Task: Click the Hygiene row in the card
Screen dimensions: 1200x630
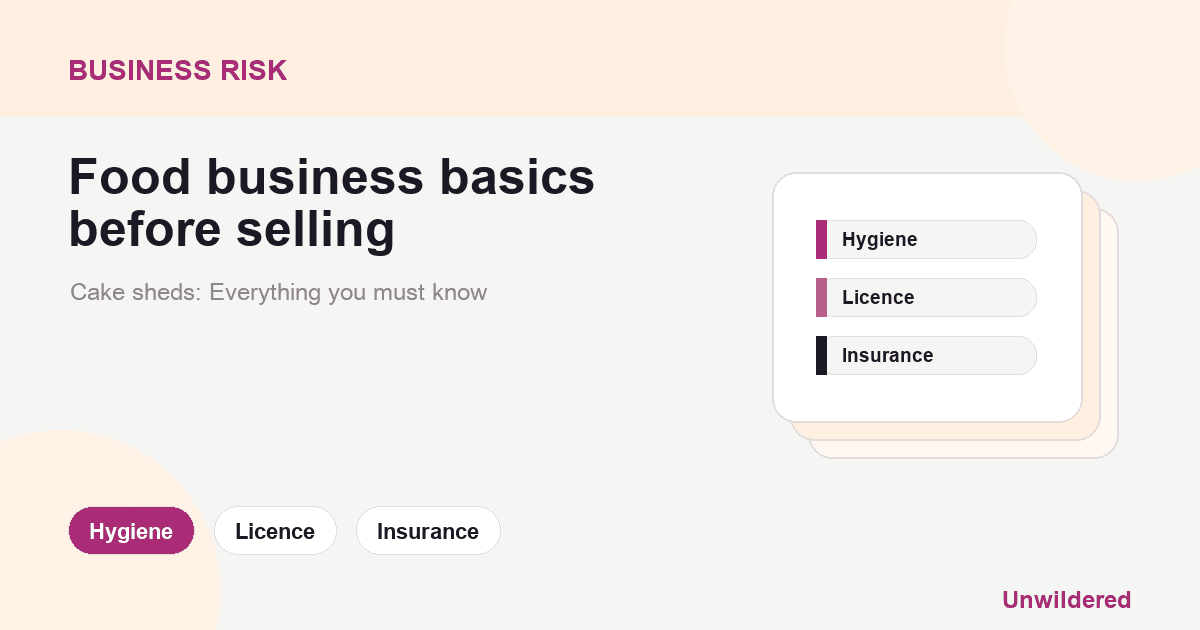Action: 926,240
